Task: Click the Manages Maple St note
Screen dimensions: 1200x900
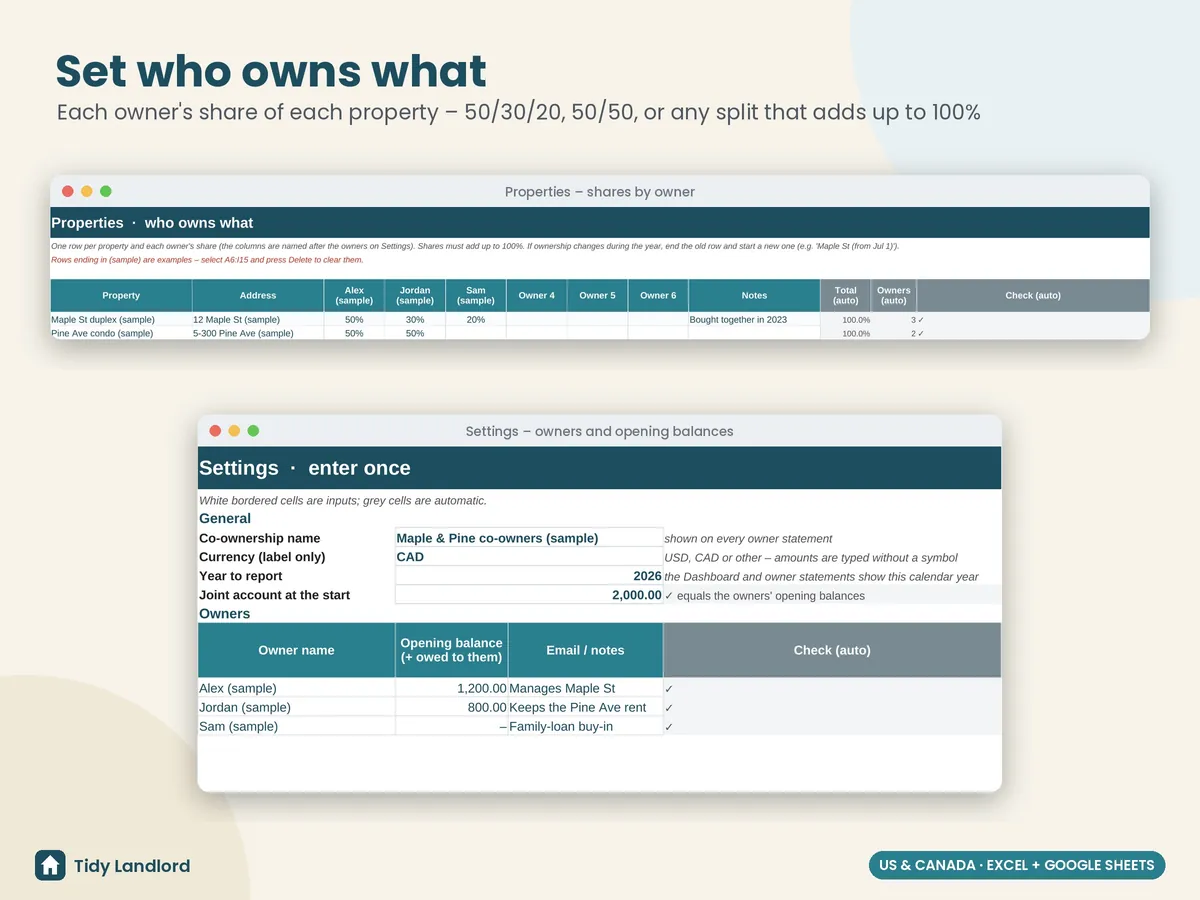Action: coord(585,688)
